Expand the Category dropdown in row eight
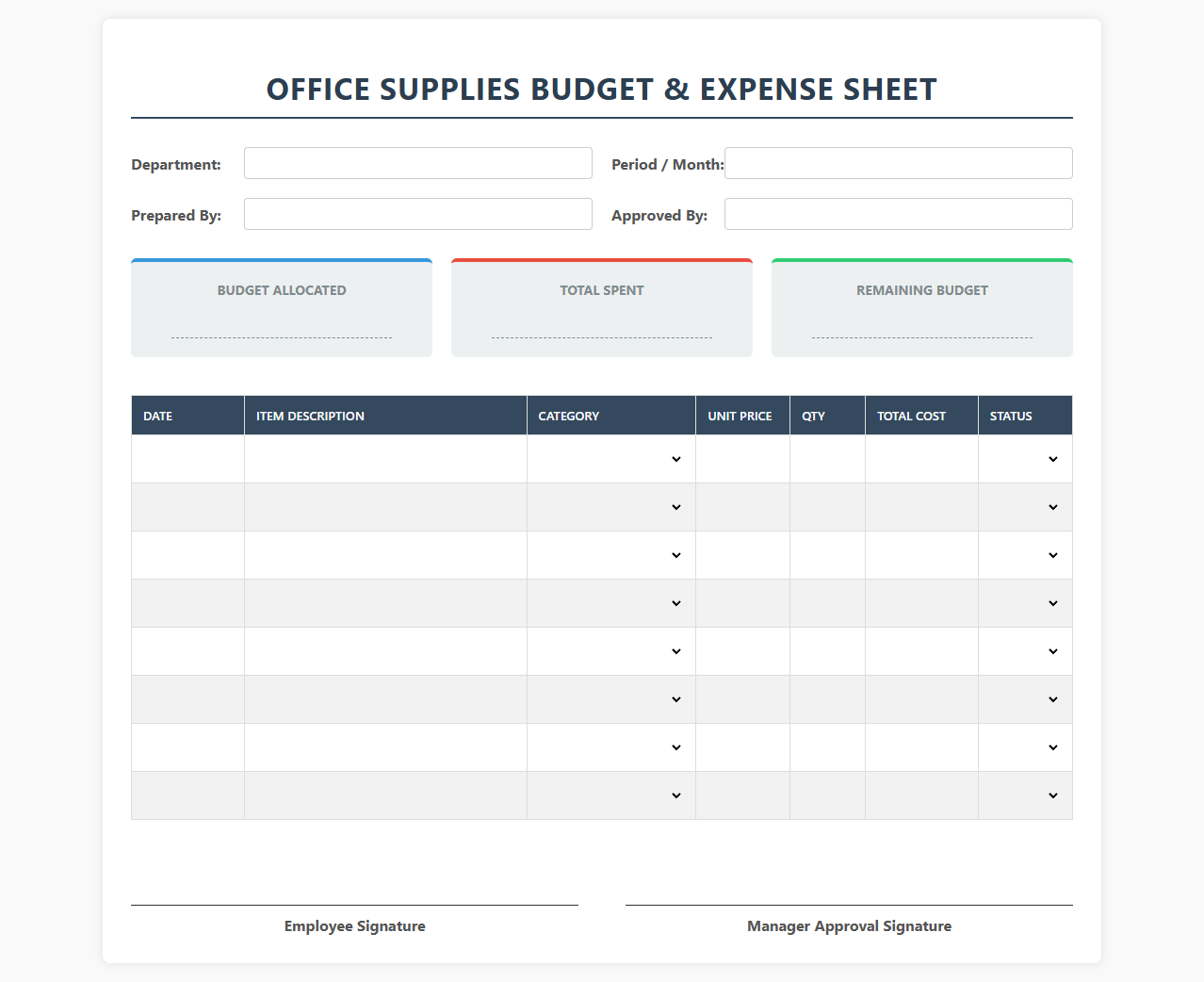 point(611,795)
